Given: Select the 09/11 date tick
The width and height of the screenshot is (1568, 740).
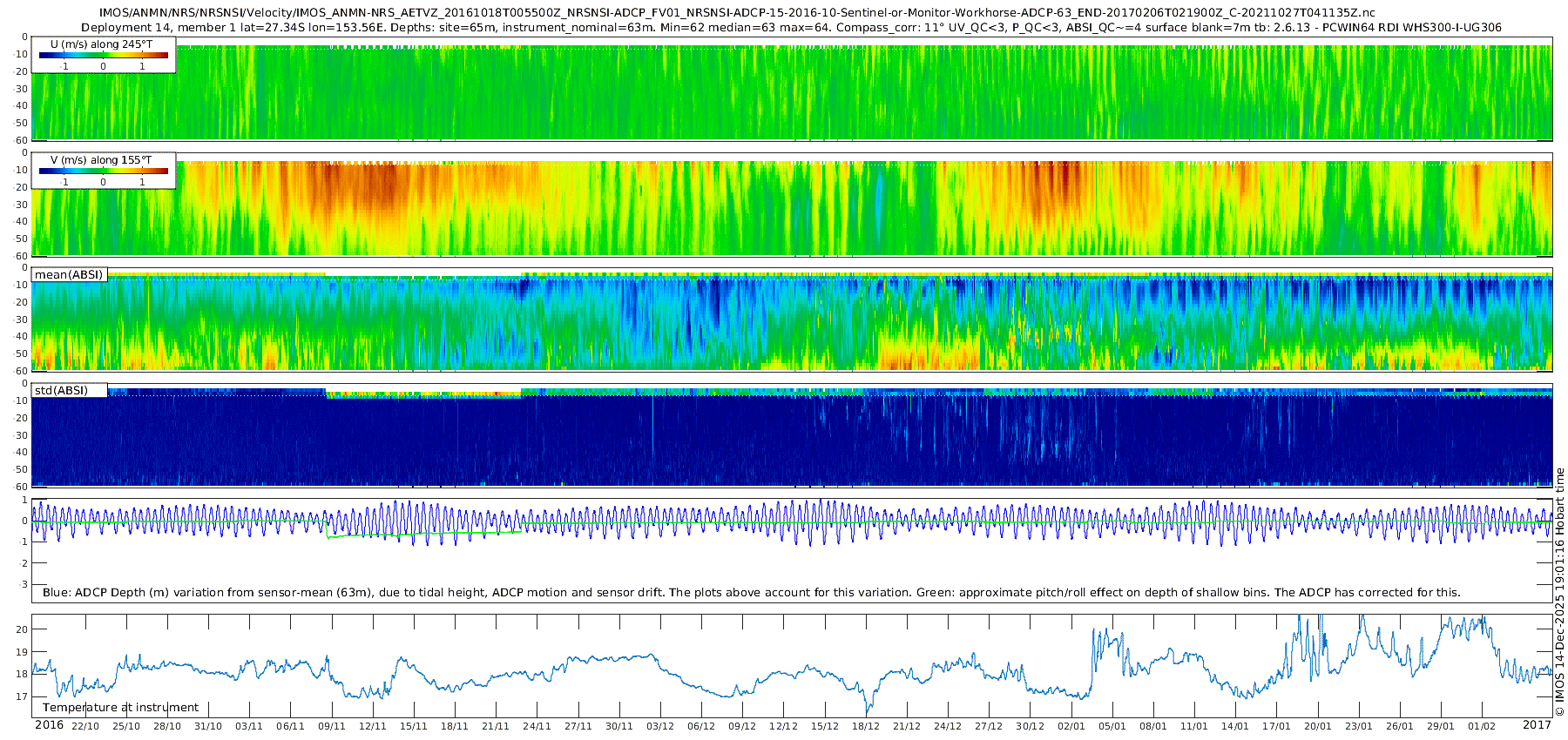Looking at the screenshot, I should (x=331, y=726).
